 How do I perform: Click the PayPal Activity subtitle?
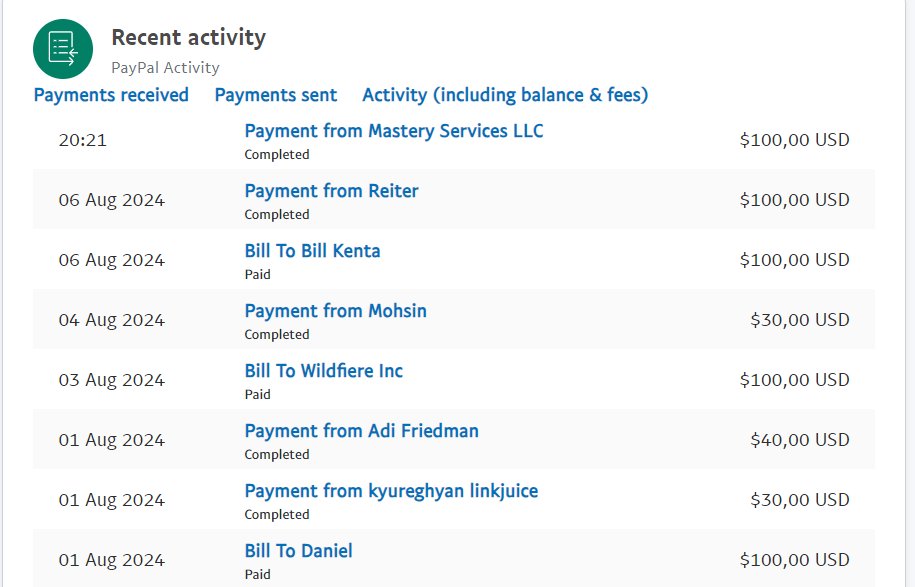click(x=165, y=68)
